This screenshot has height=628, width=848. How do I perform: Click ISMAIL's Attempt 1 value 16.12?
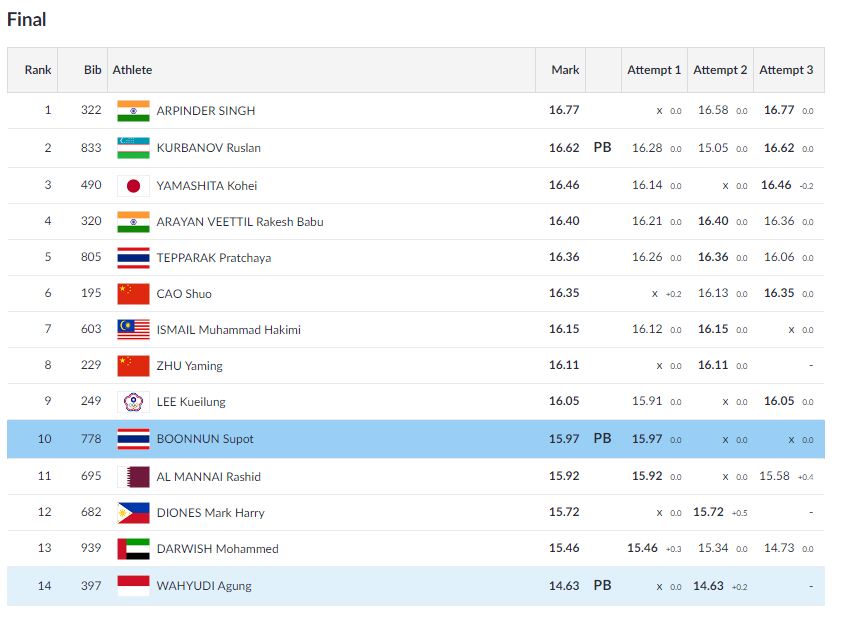[x=647, y=329]
